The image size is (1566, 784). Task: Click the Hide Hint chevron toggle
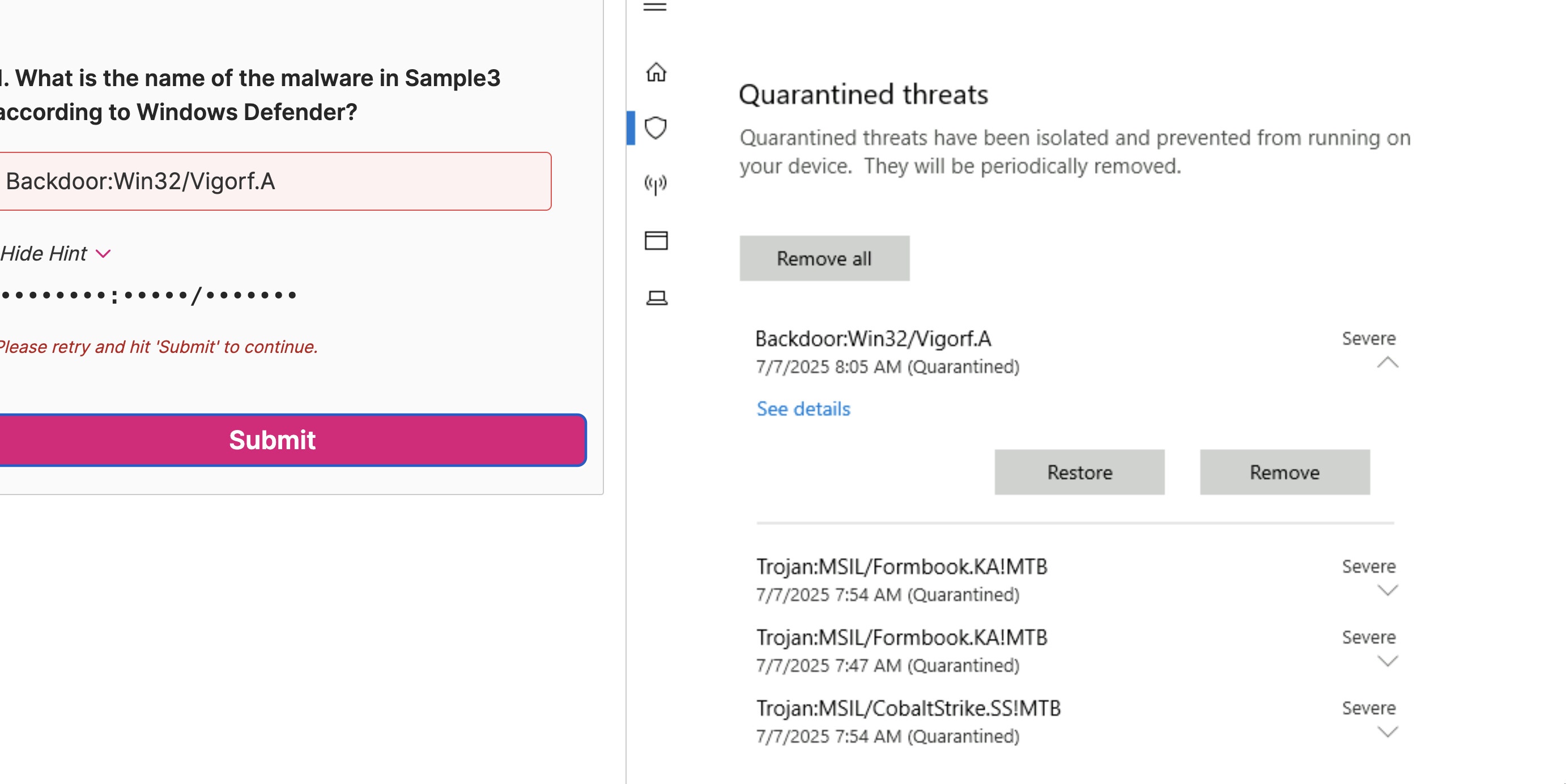click(x=103, y=253)
